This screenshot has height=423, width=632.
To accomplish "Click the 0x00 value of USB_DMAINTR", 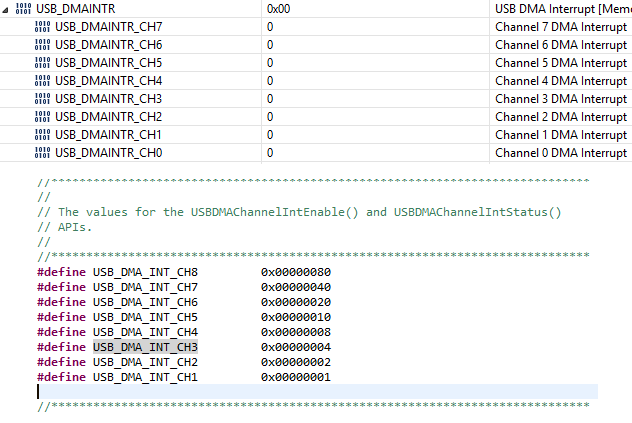I will [279, 8].
